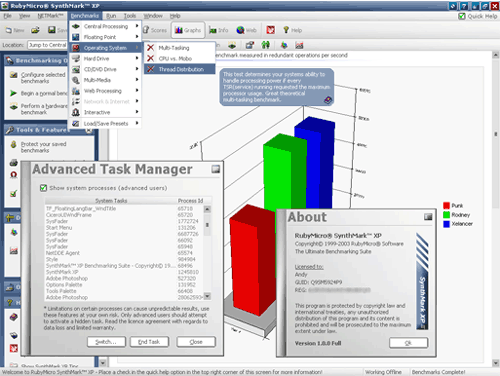
Task: Select Thread Distribution benchmark item
Action: click(x=180, y=69)
